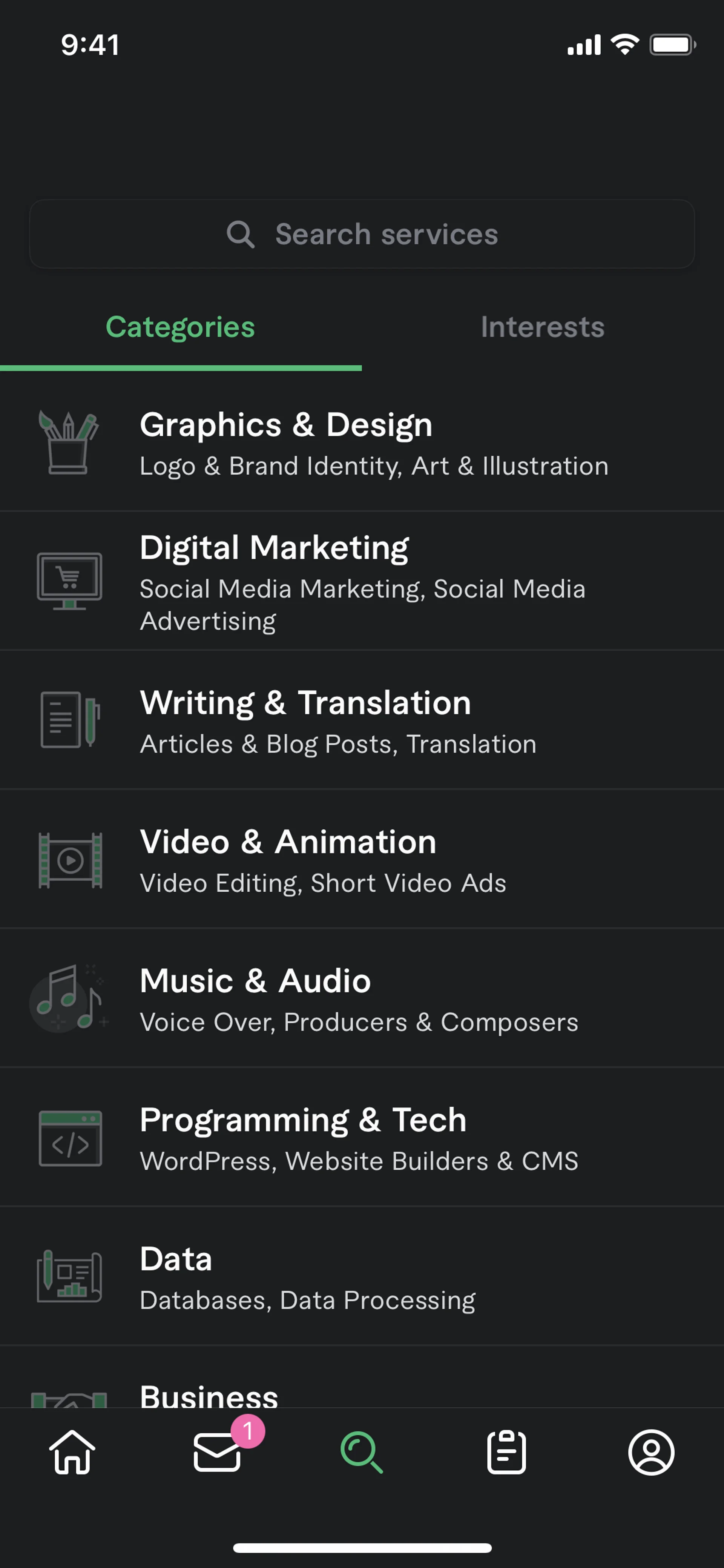The width and height of the screenshot is (724, 1568).
Task: Tap the Digital Marketing monitor icon
Action: [69, 581]
